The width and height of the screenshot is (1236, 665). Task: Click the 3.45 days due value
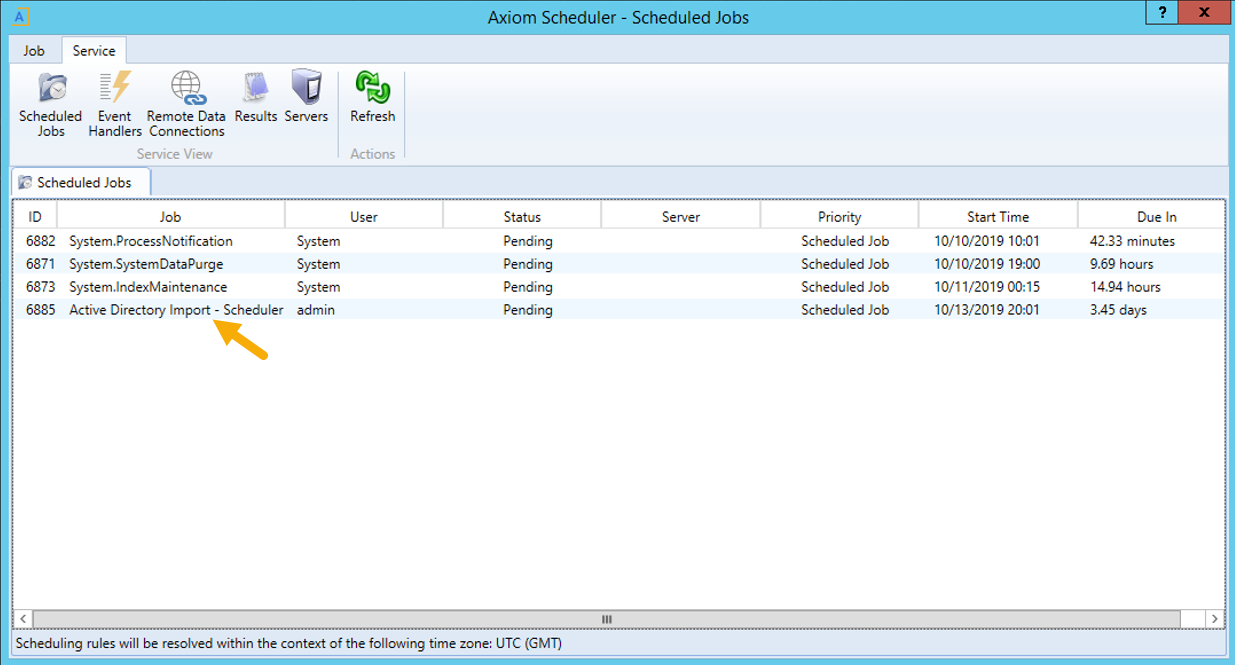(1119, 310)
